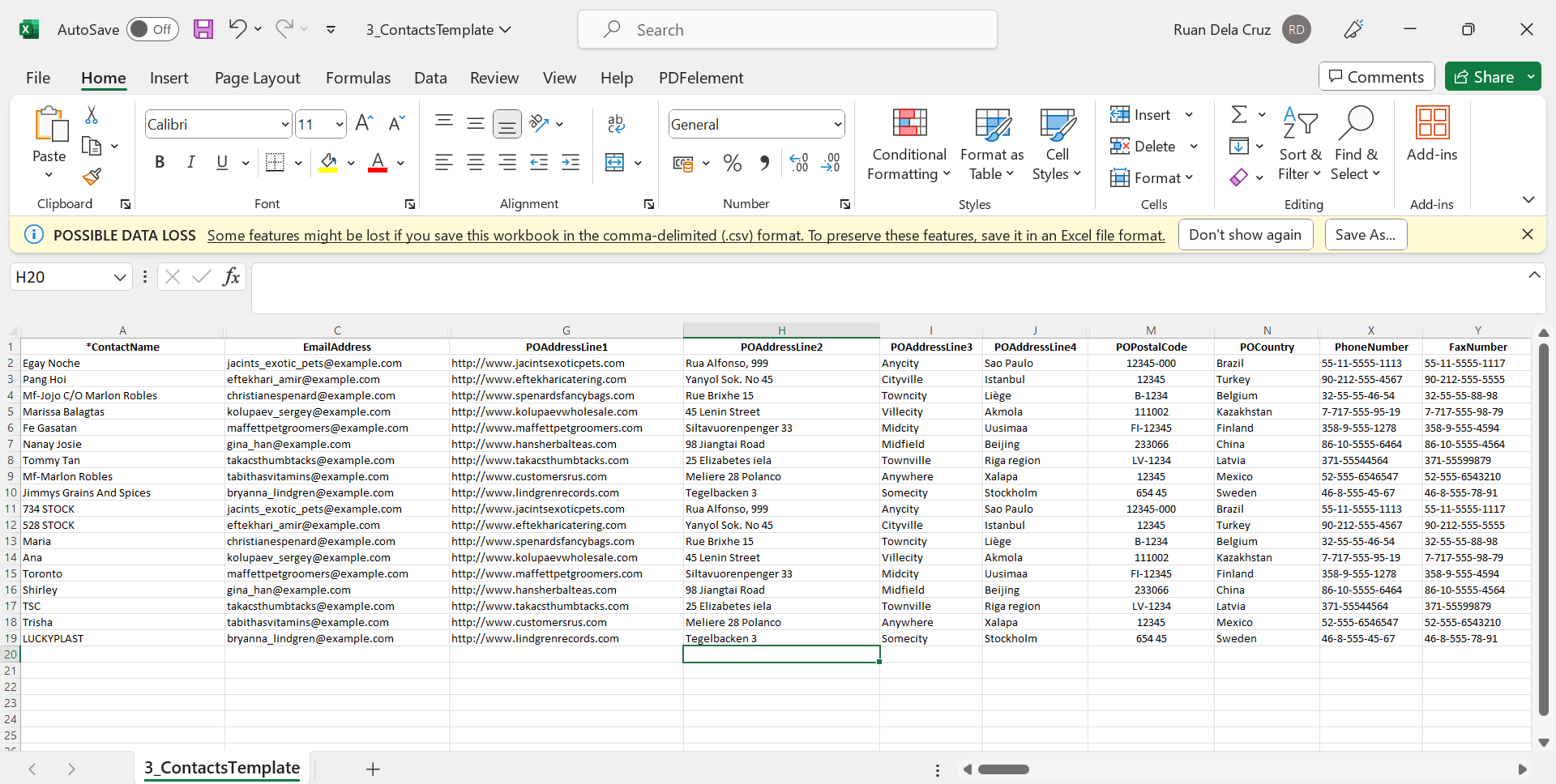The width and height of the screenshot is (1556, 784).
Task: Toggle Bold formatting
Action: coord(160,163)
